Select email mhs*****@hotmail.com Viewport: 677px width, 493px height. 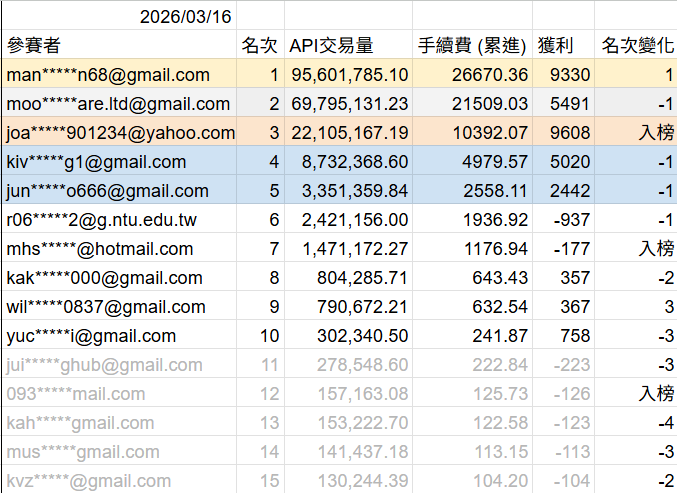coord(100,249)
